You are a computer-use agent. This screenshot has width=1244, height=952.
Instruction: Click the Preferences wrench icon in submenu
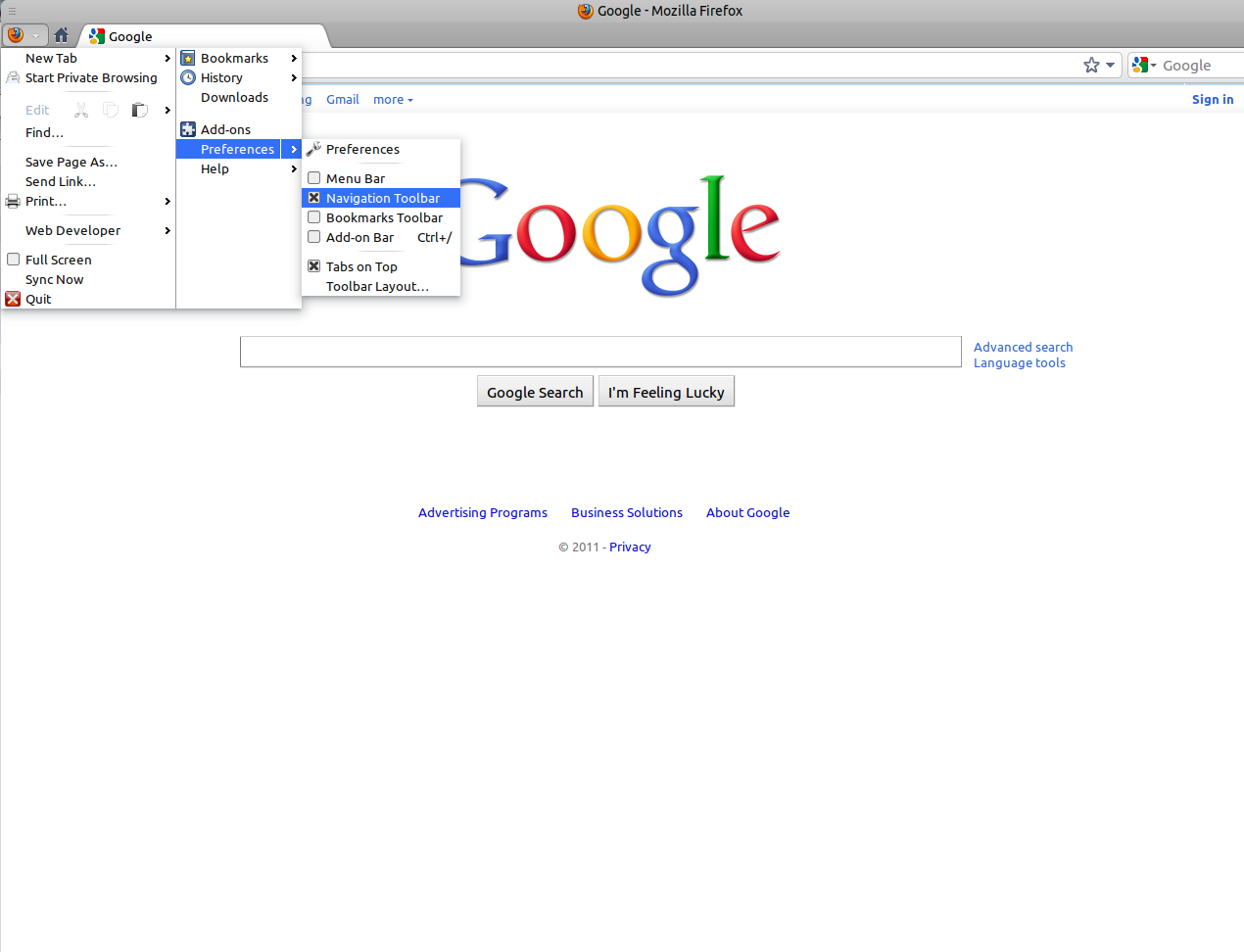(313, 149)
